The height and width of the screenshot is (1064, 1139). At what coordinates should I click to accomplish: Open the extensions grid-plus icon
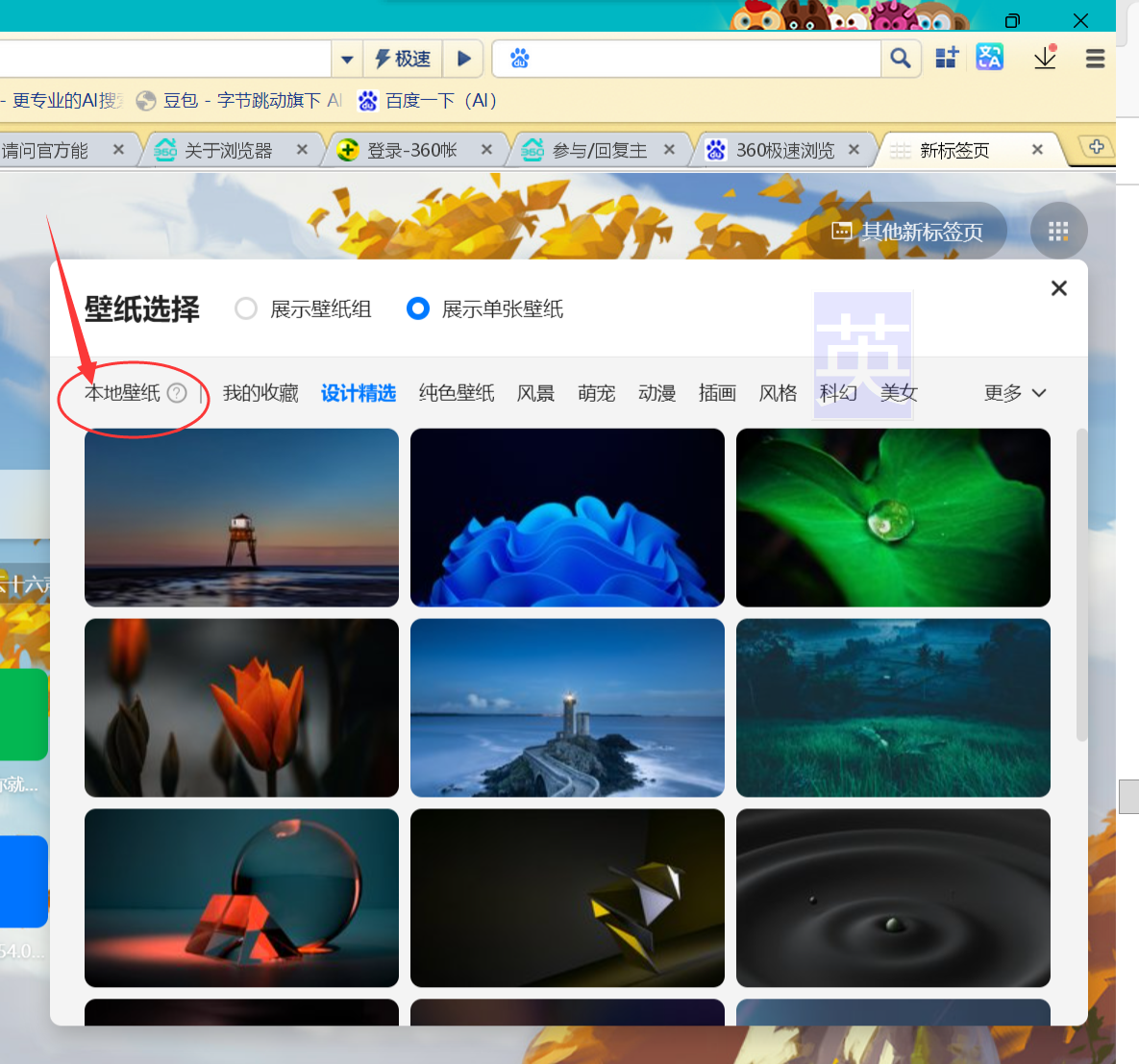tap(947, 58)
